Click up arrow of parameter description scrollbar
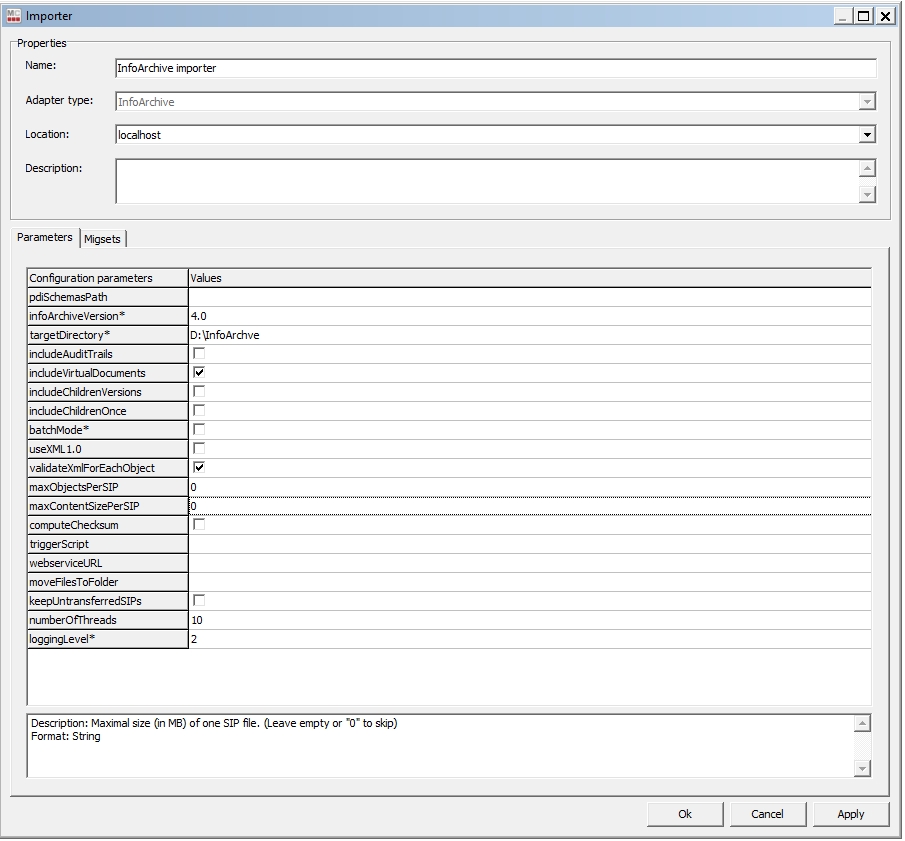The width and height of the screenshot is (905, 841). (863, 723)
